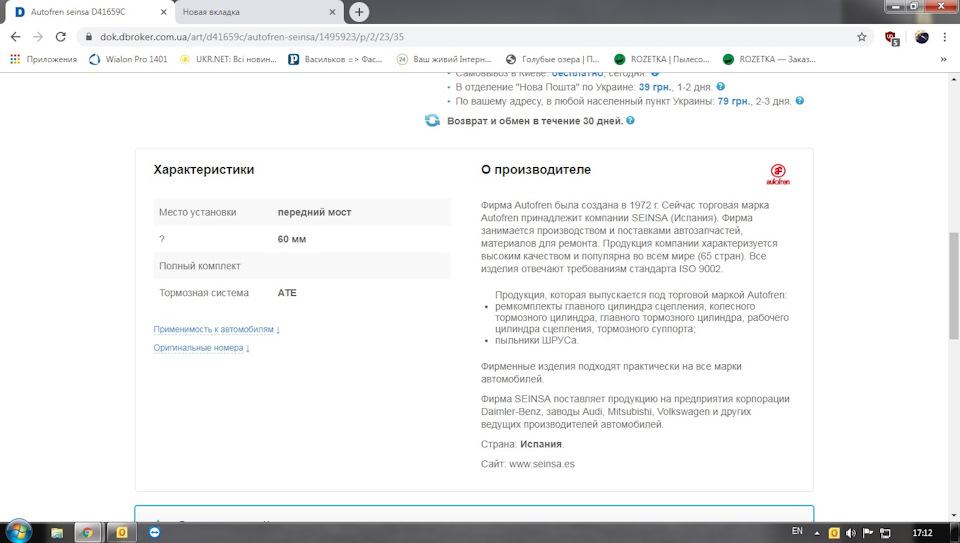The height and width of the screenshot is (543, 960).
Task: Open the network tray icon
Action: [x=885, y=533]
